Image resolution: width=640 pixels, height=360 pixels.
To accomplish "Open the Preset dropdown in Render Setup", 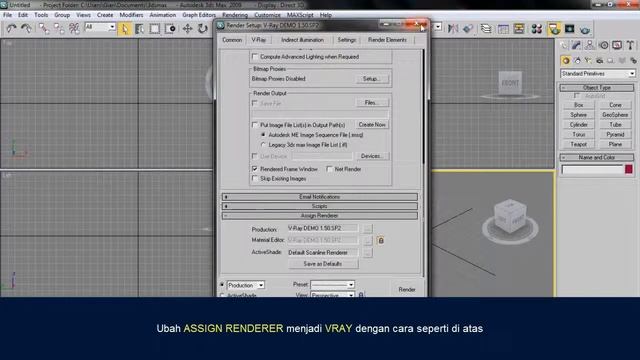I will (x=332, y=284).
